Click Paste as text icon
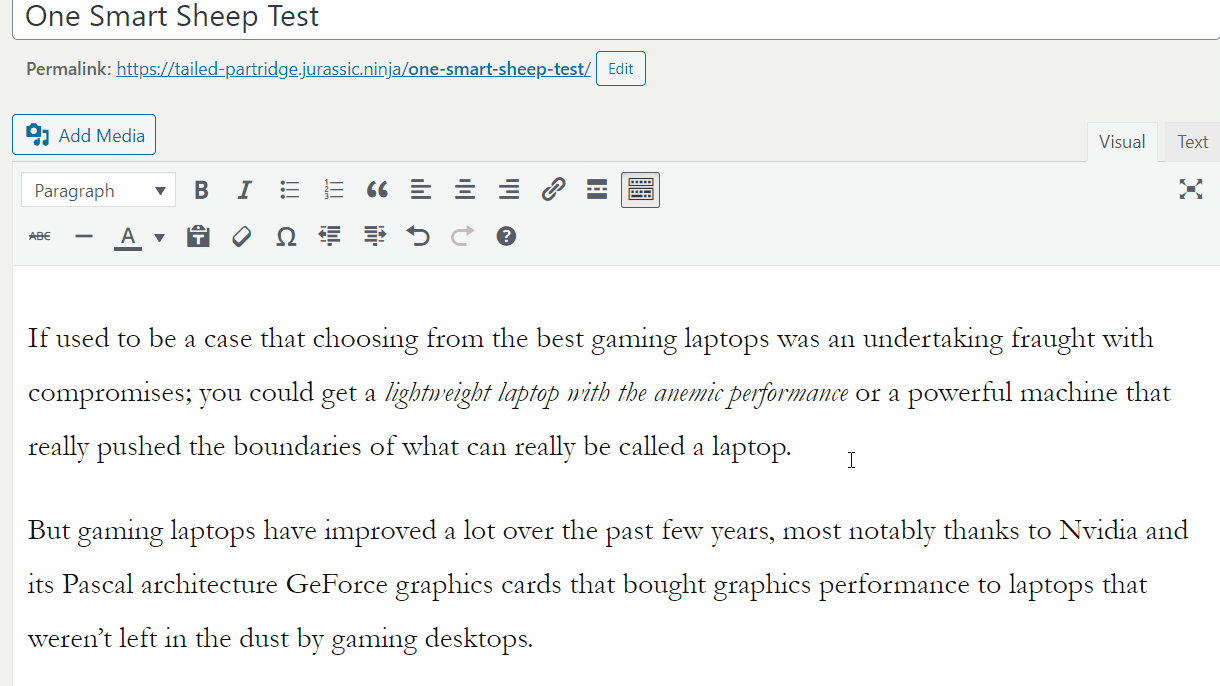Viewport: 1220px width, 686px height. tap(198, 236)
